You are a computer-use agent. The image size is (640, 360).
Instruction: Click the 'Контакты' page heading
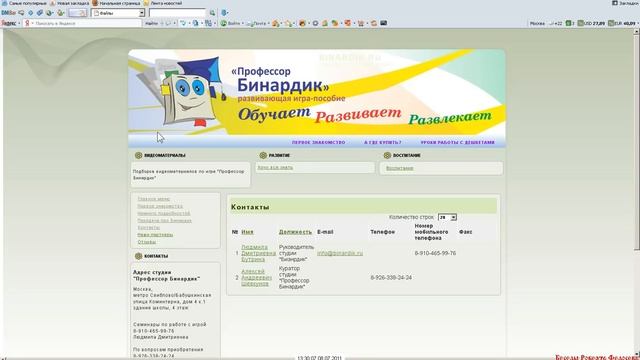tap(250, 207)
